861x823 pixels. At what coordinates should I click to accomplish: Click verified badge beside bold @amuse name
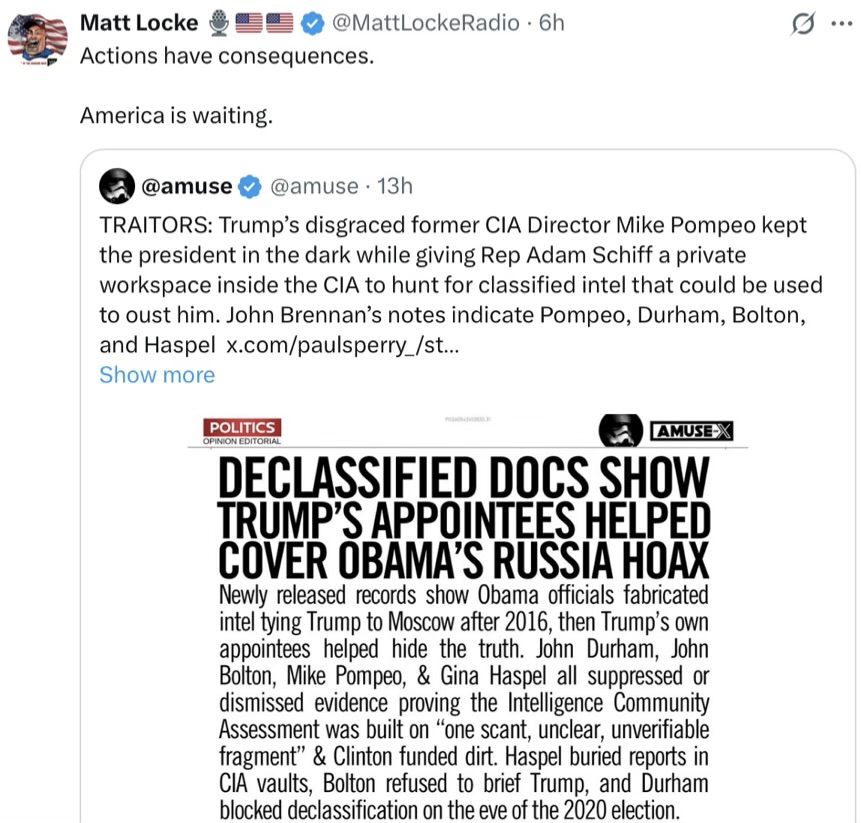[x=249, y=186]
